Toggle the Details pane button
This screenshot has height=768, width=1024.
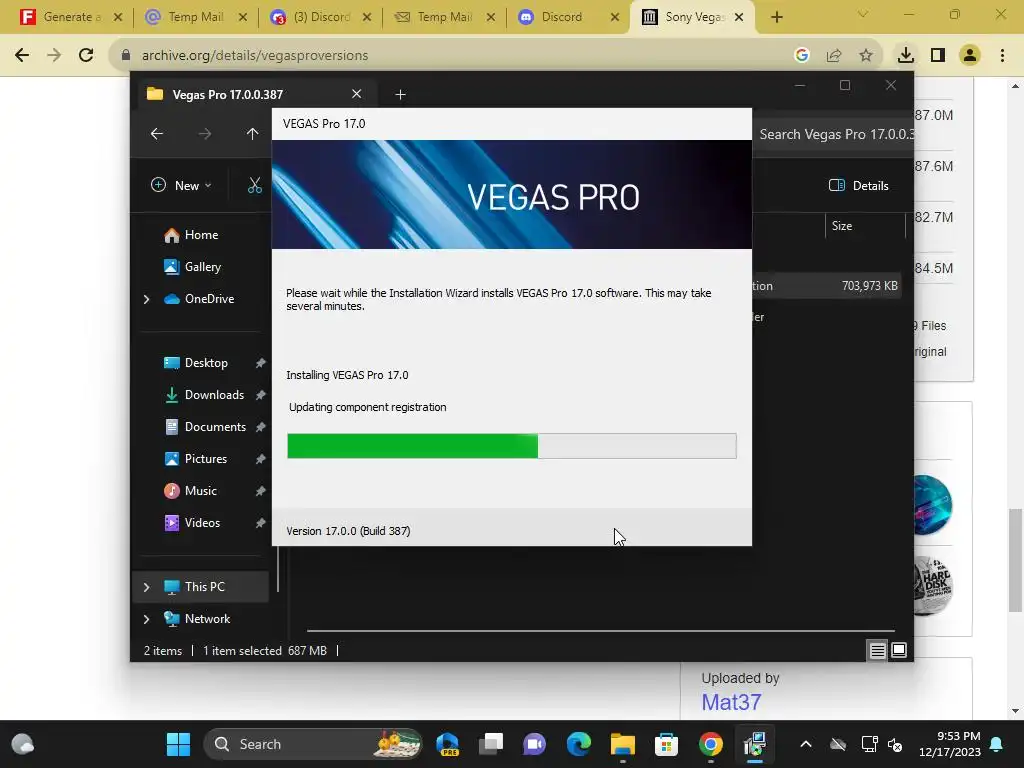pyautogui.click(x=859, y=185)
